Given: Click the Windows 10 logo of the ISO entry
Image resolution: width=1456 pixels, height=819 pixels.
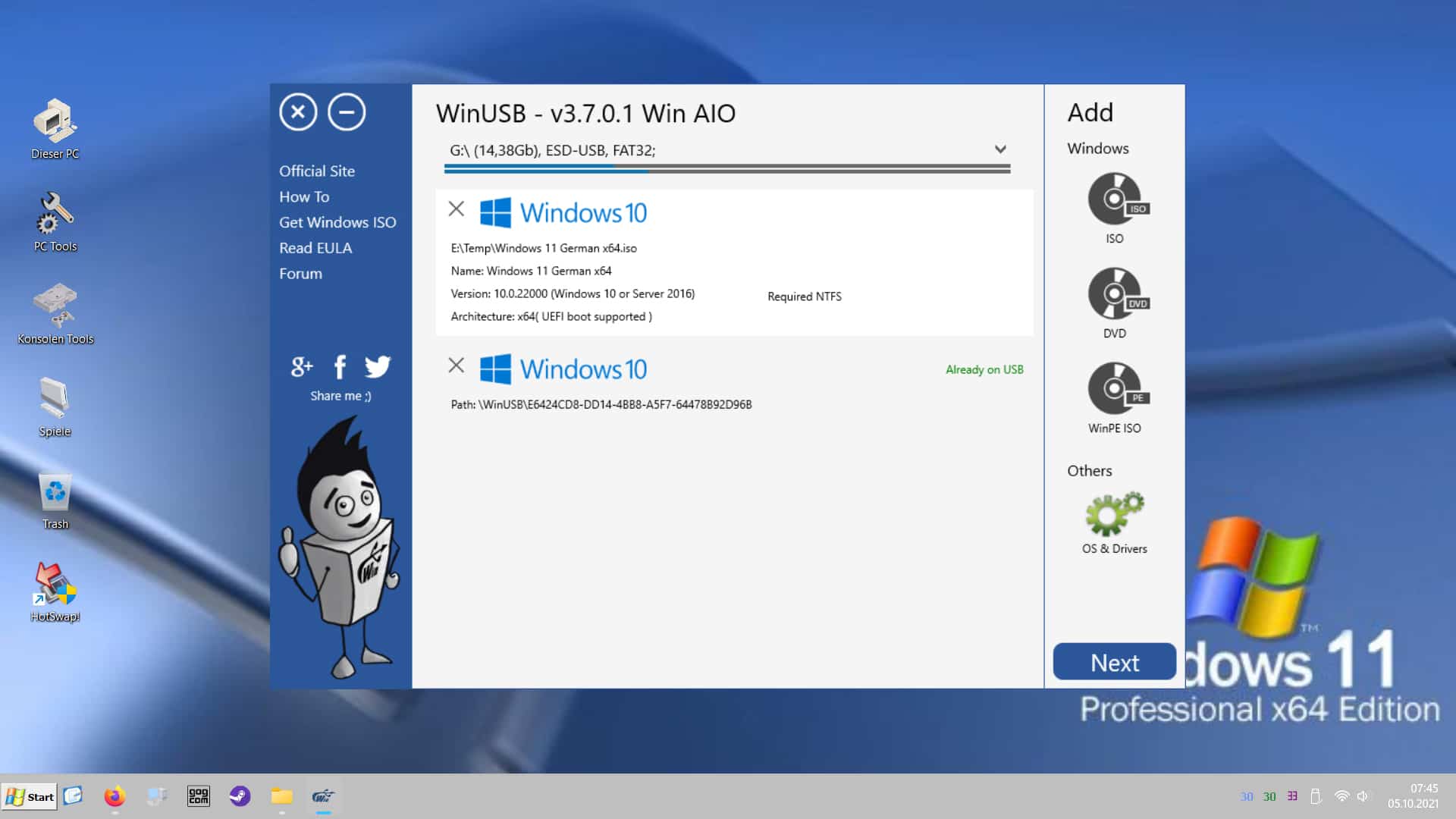Looking at the screenshot, I should point(563,213).
